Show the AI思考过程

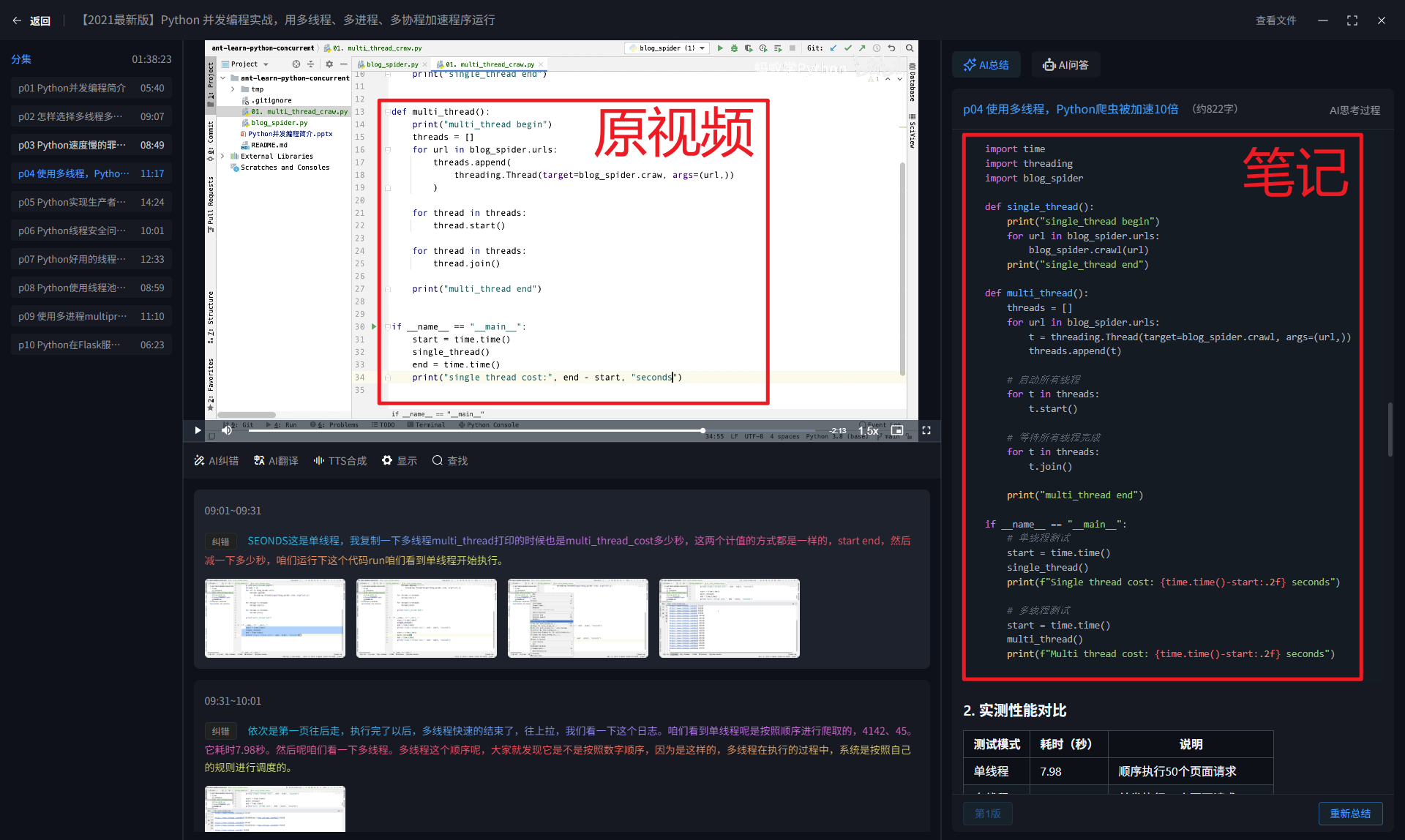click(1355, 110)
